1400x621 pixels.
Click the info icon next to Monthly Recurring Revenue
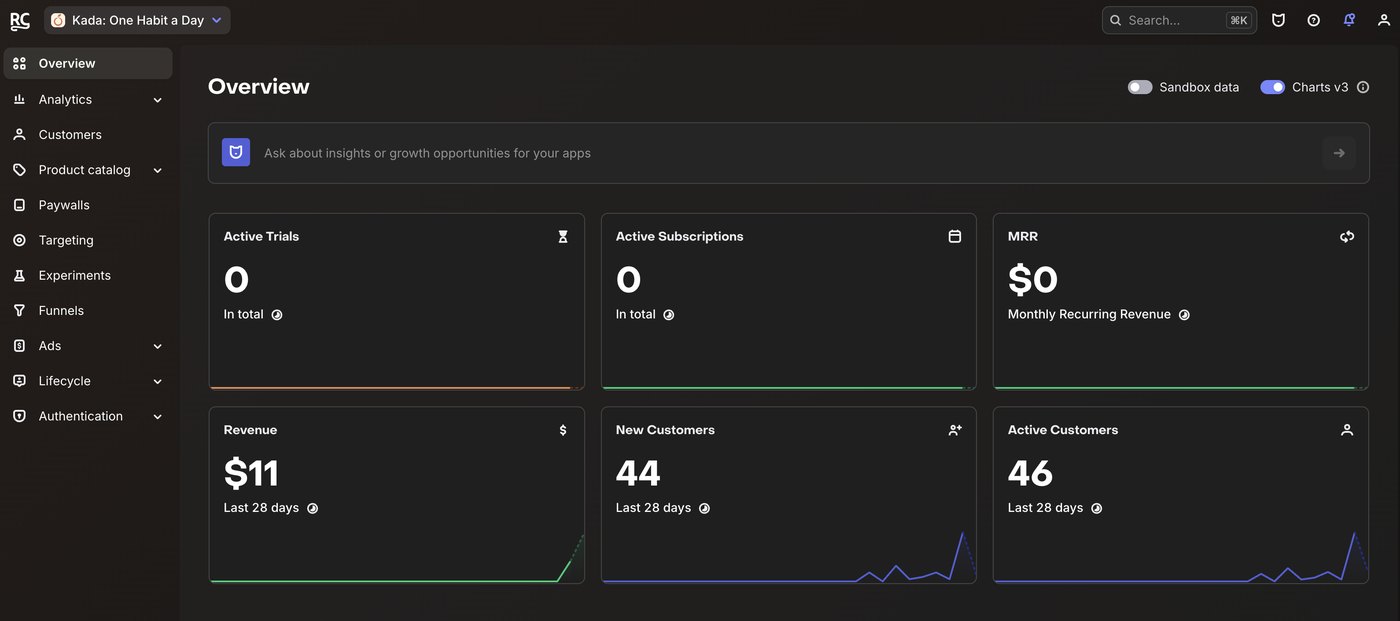coord(1184,315)
